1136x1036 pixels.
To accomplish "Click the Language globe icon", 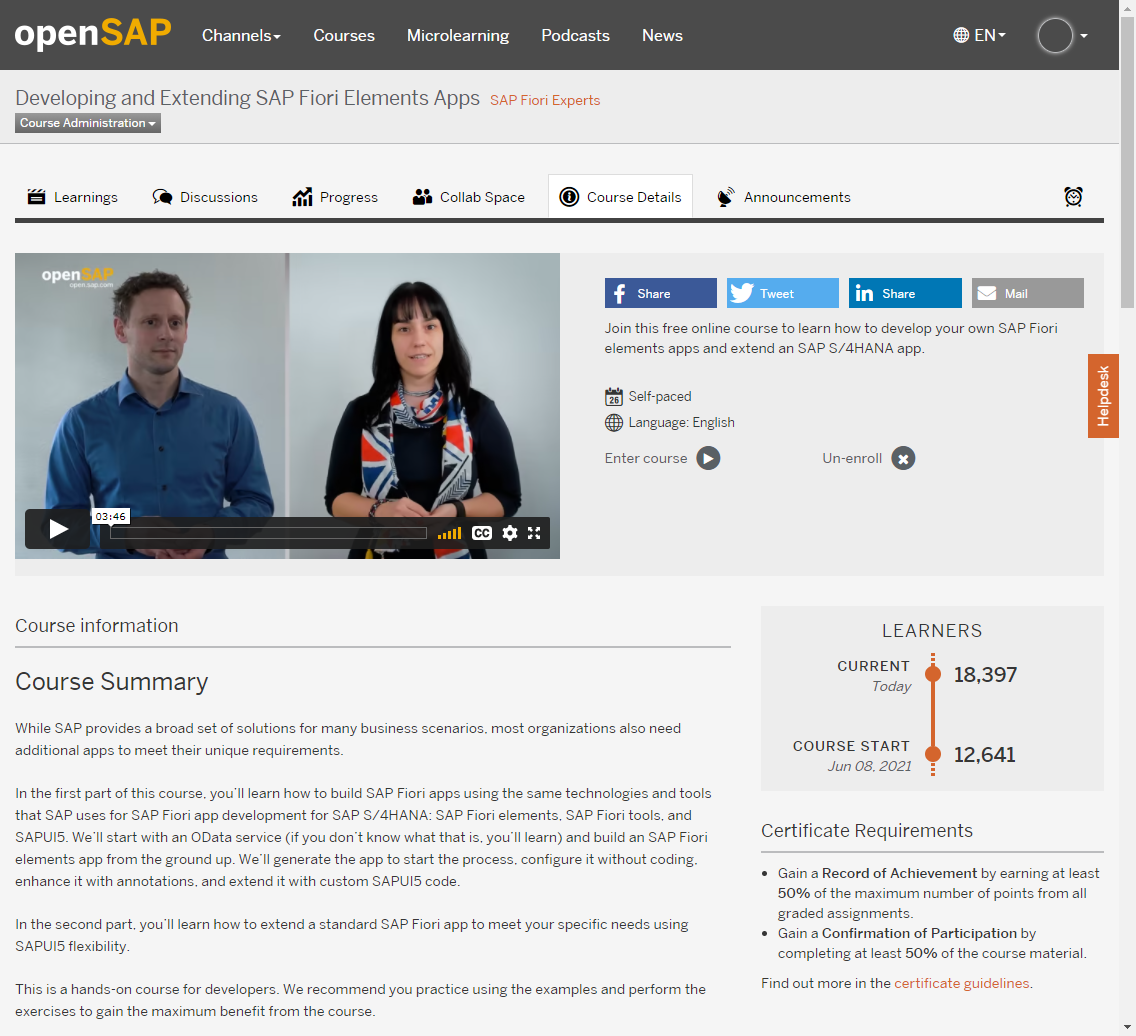I will (614, 423).
